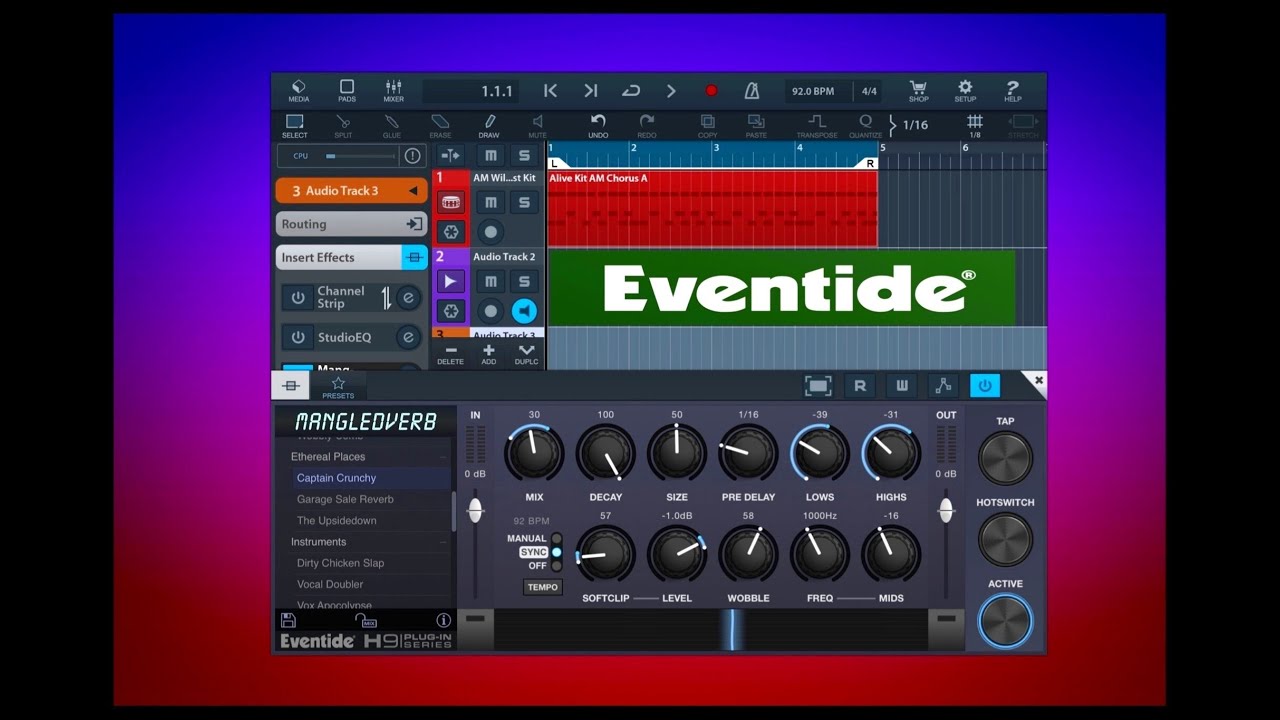Toggle the metronome click
Screen dimensions: 1280x720
(752, 91)
